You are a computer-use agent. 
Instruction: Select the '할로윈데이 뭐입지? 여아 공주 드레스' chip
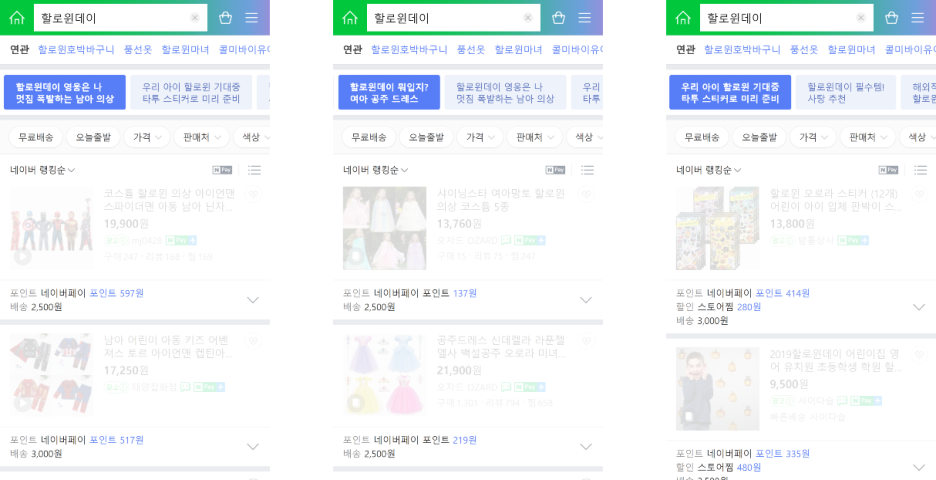click(x=389, y=93)
